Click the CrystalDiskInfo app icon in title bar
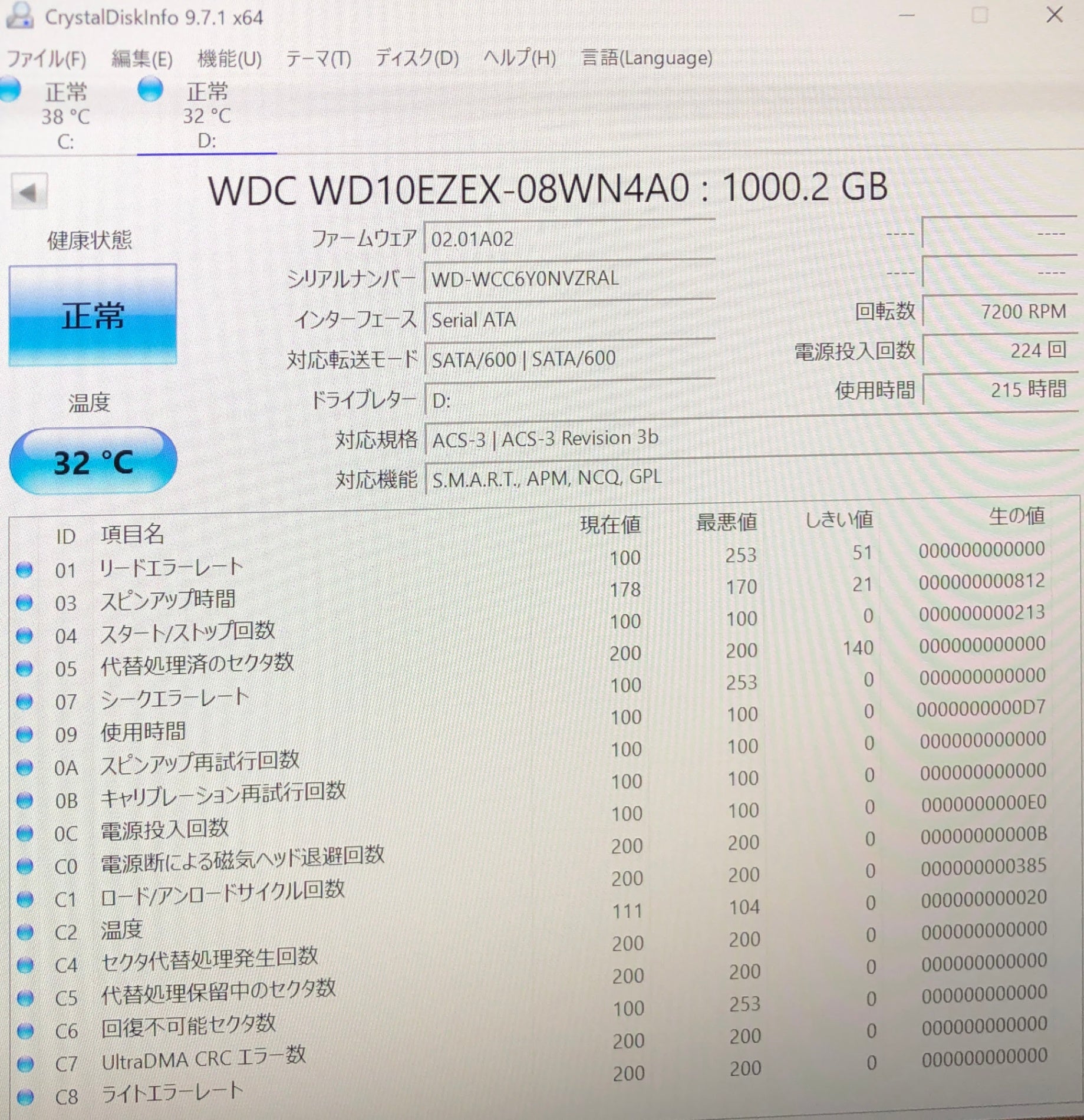Image resolution: width=1084 pixels, height=1120 pixels. pyautogui.click(x=19, y=16)
